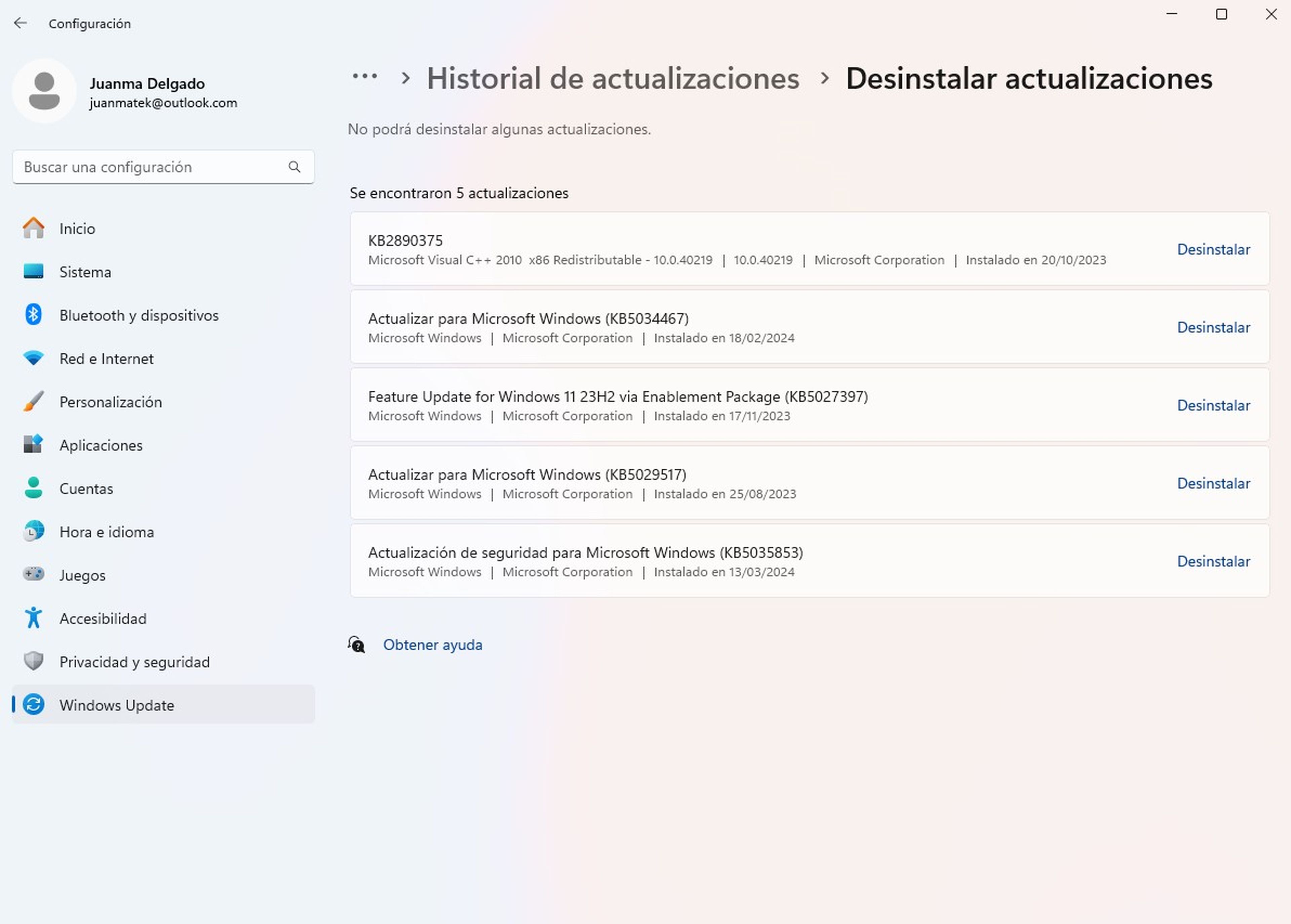Screen dimensions: 1291x924
Task: Click the Privacidad y seguridad shield icon
Action: [34, 661]
